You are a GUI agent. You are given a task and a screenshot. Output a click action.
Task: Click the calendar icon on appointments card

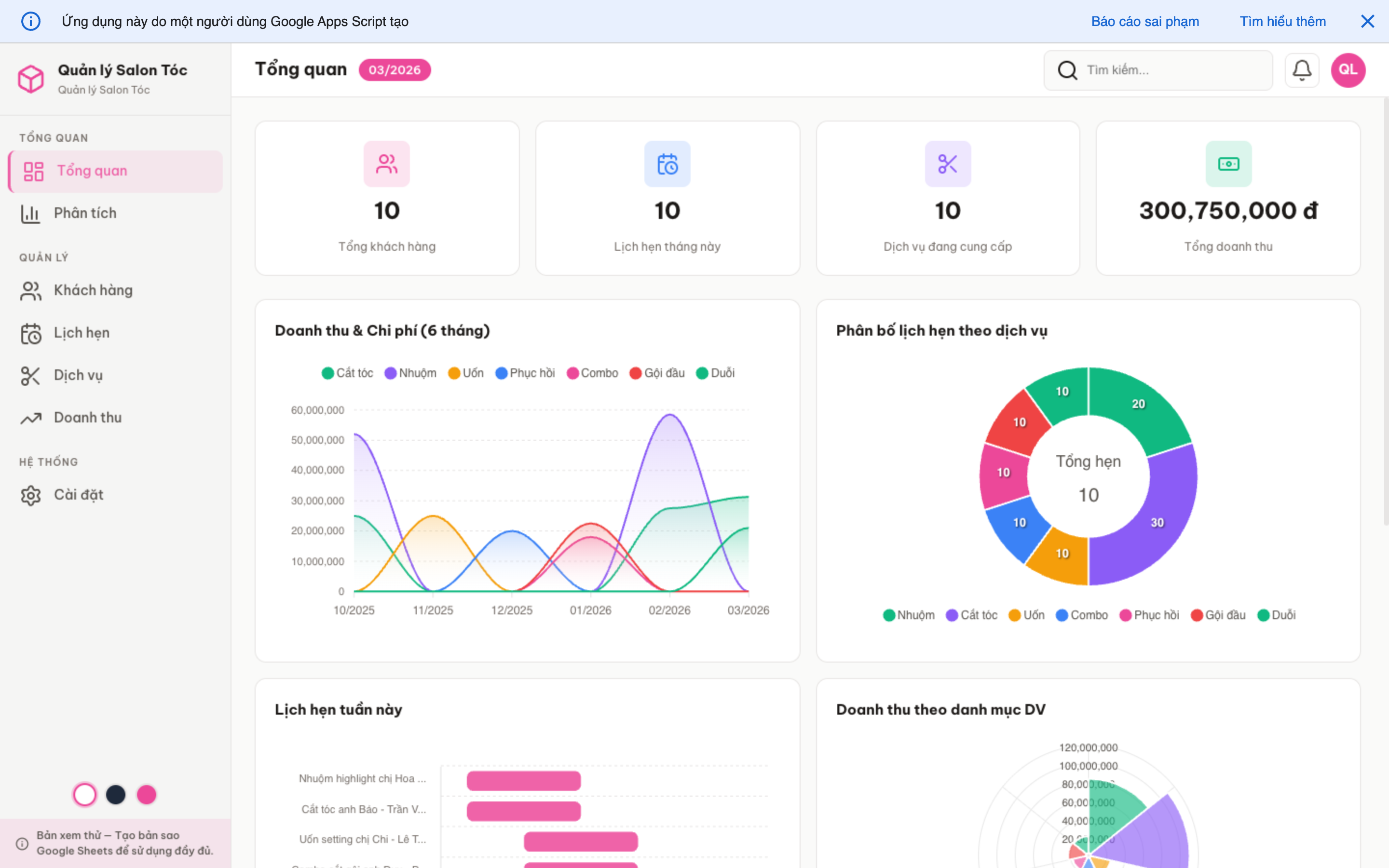tap(667, 164)
